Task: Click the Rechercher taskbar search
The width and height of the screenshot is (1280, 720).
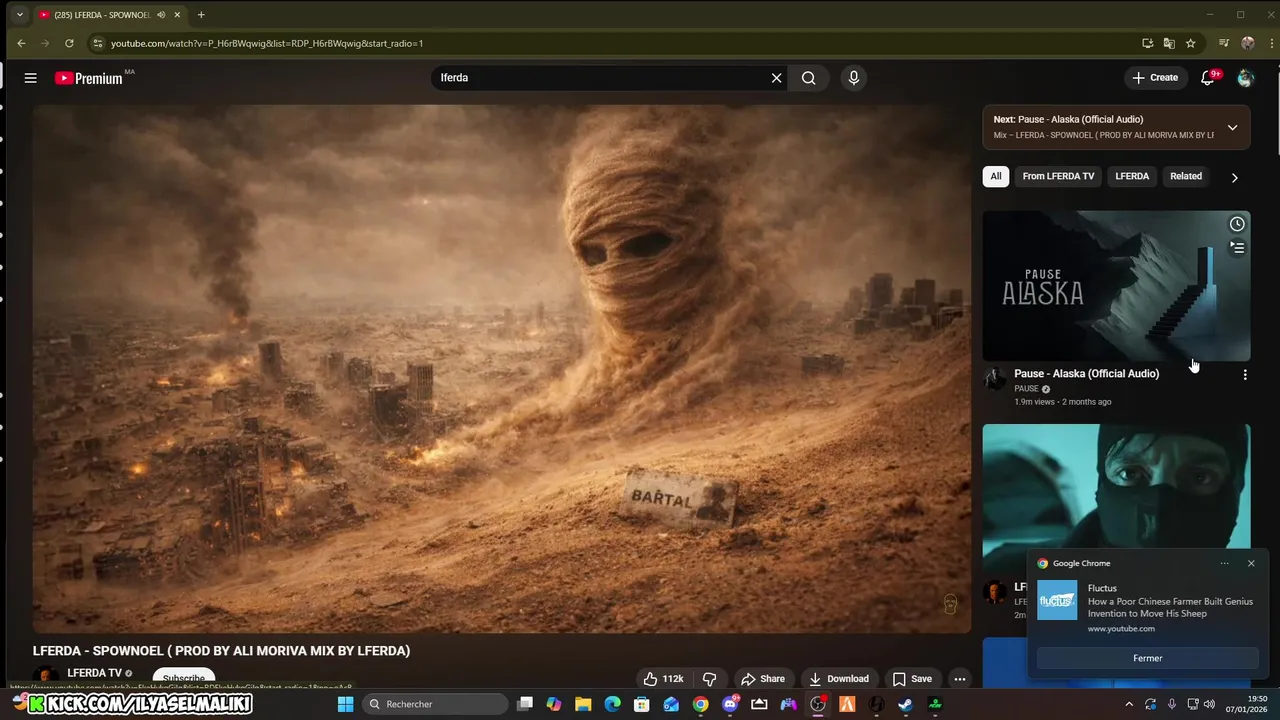Action: [435, 704]
